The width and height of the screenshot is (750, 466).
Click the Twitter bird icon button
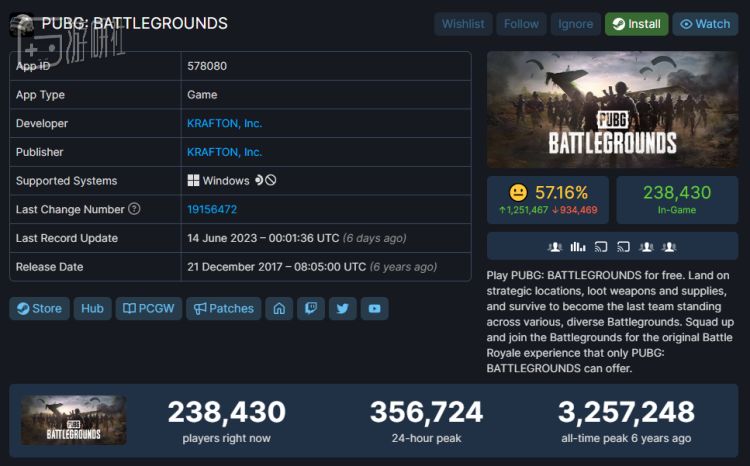(x=342, y=309)
